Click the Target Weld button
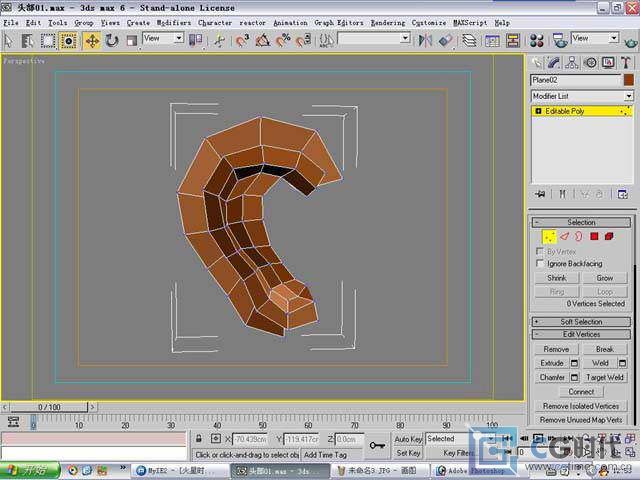This screenshot has height=480, width=640. point(604,378)
